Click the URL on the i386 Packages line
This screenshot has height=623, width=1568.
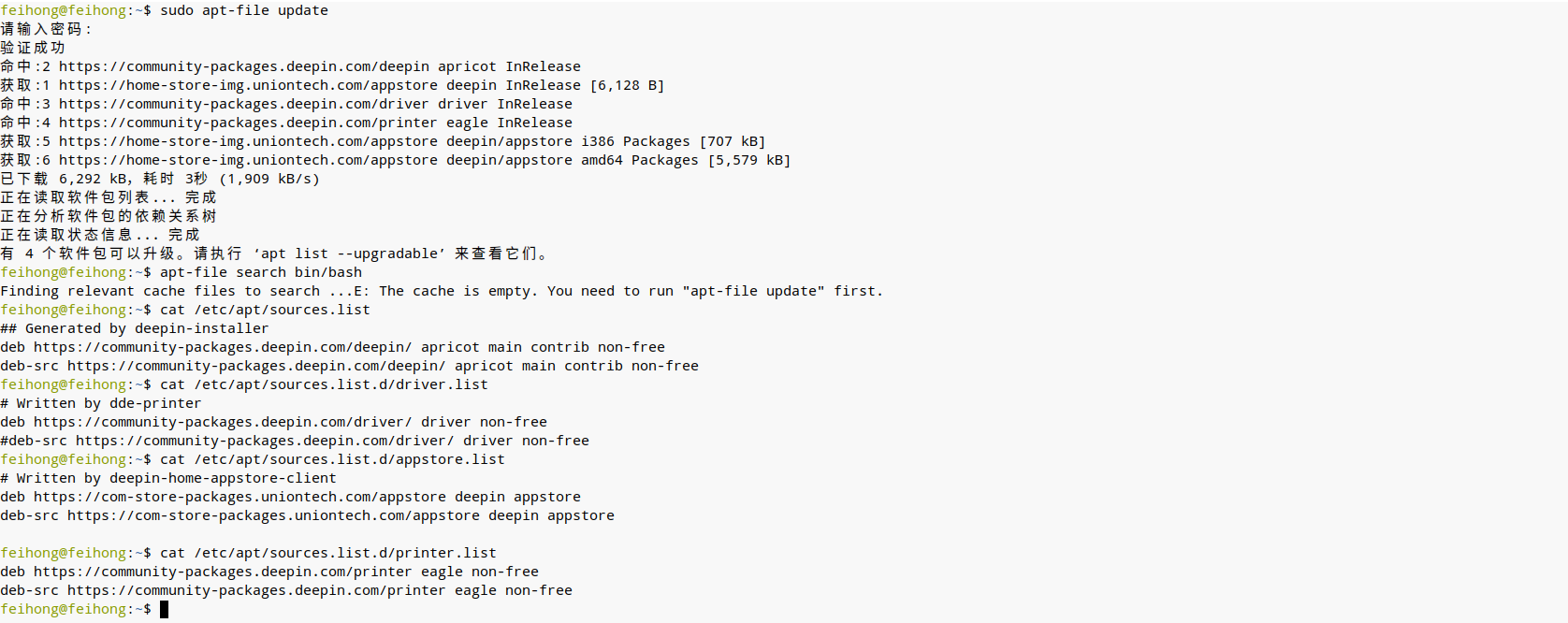point(248,141)
